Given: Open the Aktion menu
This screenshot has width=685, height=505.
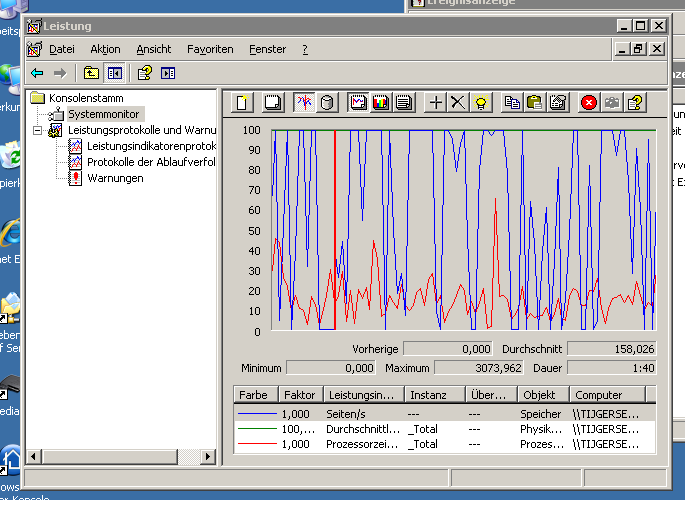Looking at the screenshot, I should 105,49.
